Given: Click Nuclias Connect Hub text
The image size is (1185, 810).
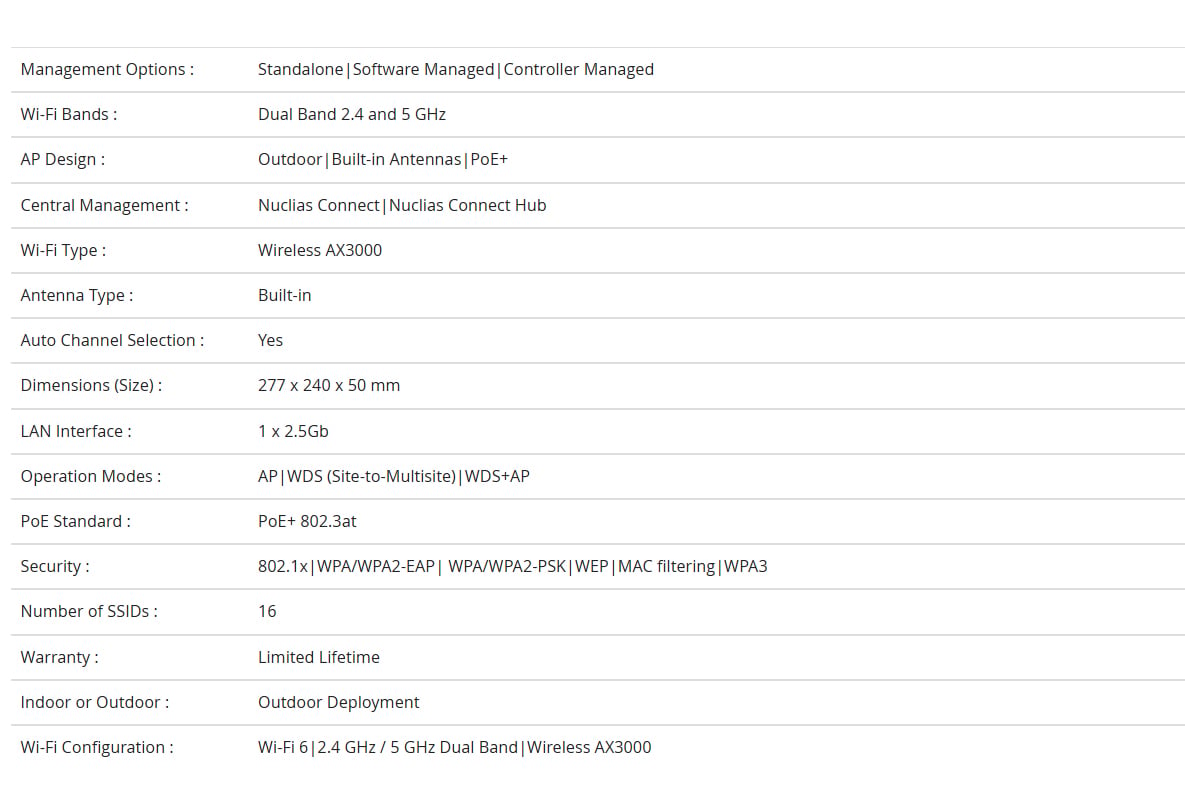Looking at the screenshot, I should pos(467,206).
